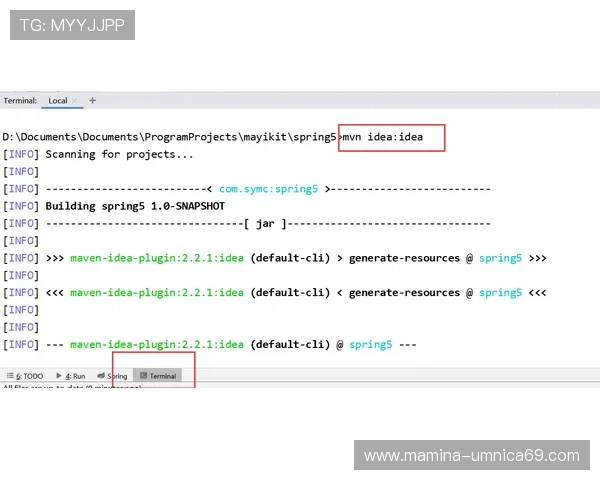This screenshot has height=480, width=600.
Task: Click the Spring leaf icon
Action: tap(101, 376)
